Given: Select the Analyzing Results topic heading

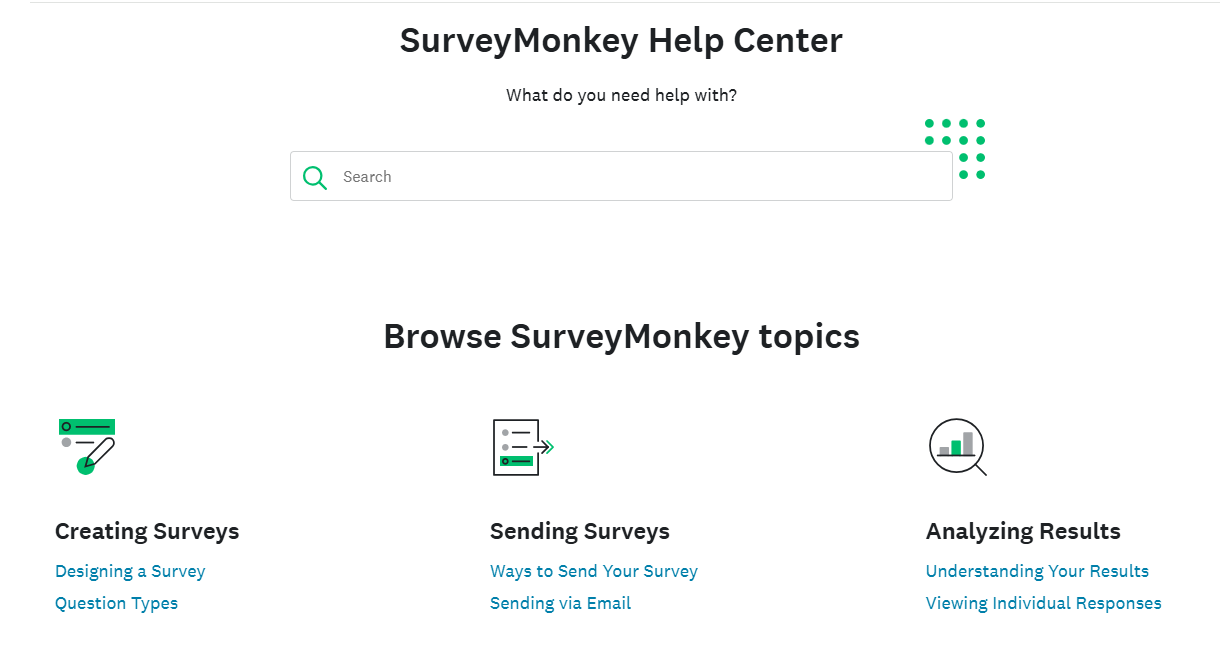Looking at the screenshot, I should coord(1023,531).
